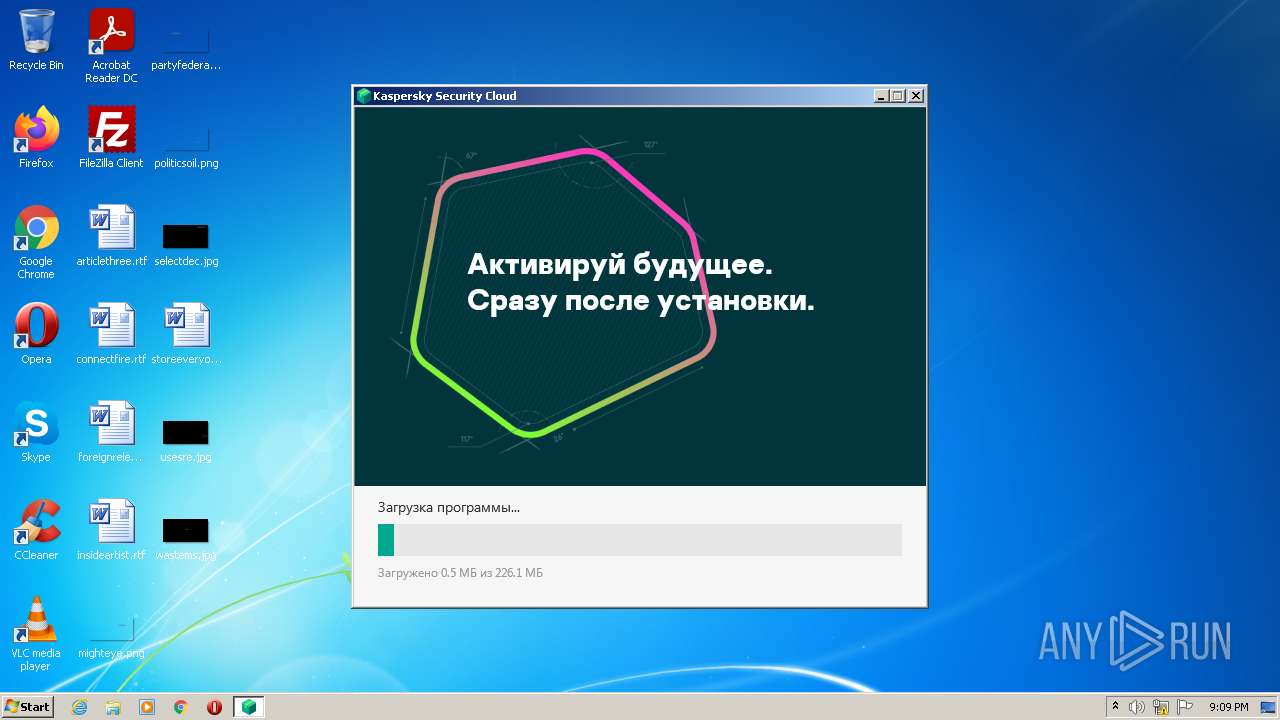Click 'Активируй будущее' headline text

pos(620,266)
